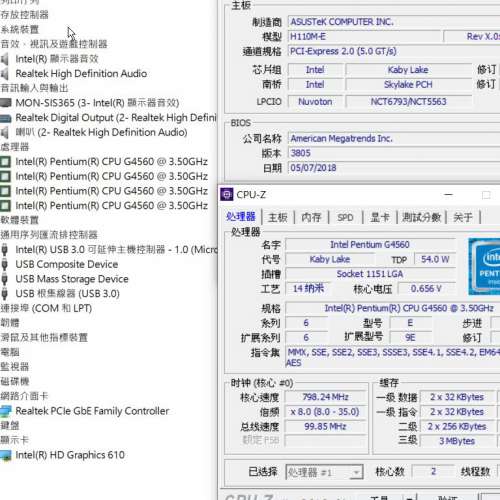Click speaker icon beside 喇叭 device

tap(5, 132)
